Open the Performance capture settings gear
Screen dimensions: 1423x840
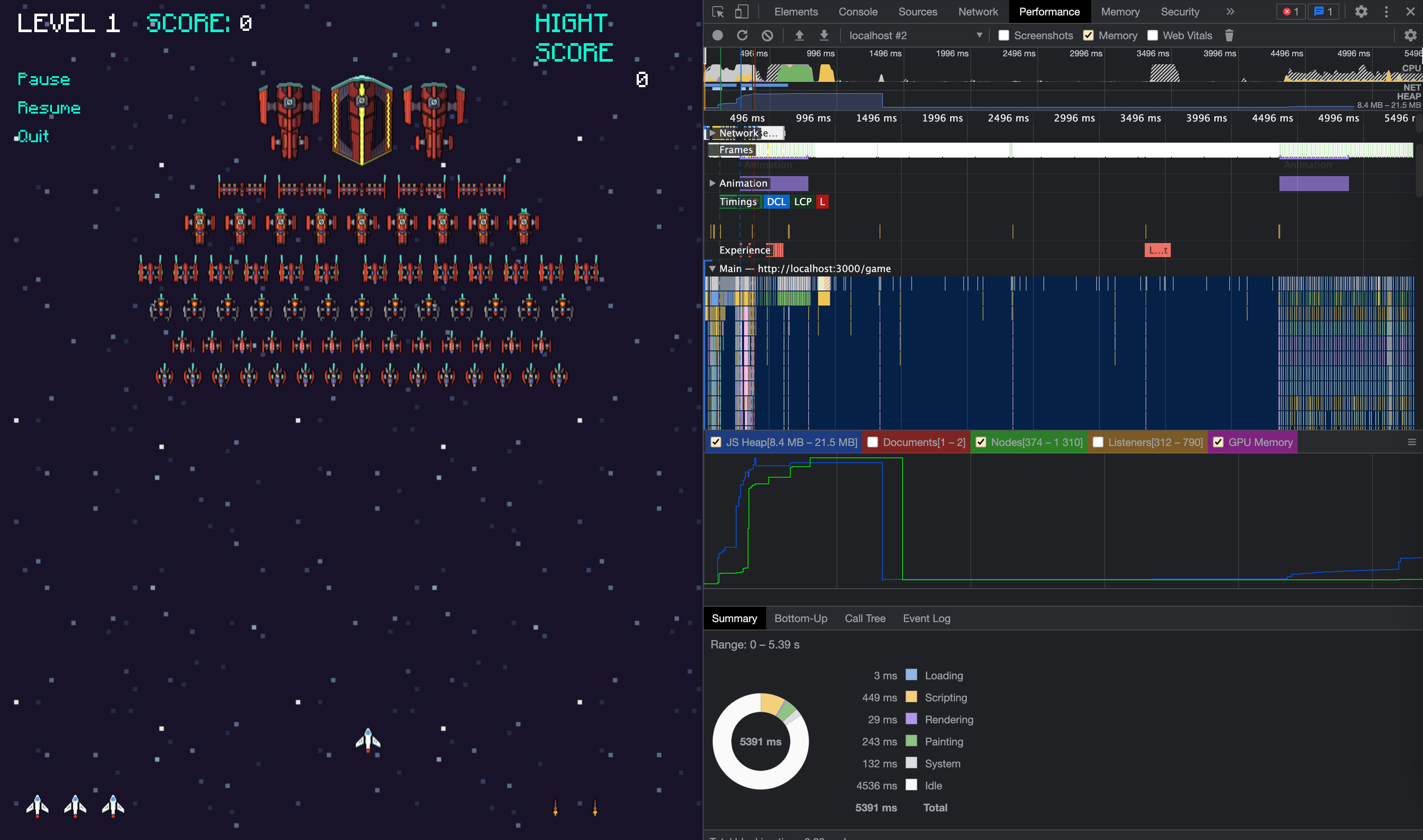pyautogui.click(x=1411, y=35)
